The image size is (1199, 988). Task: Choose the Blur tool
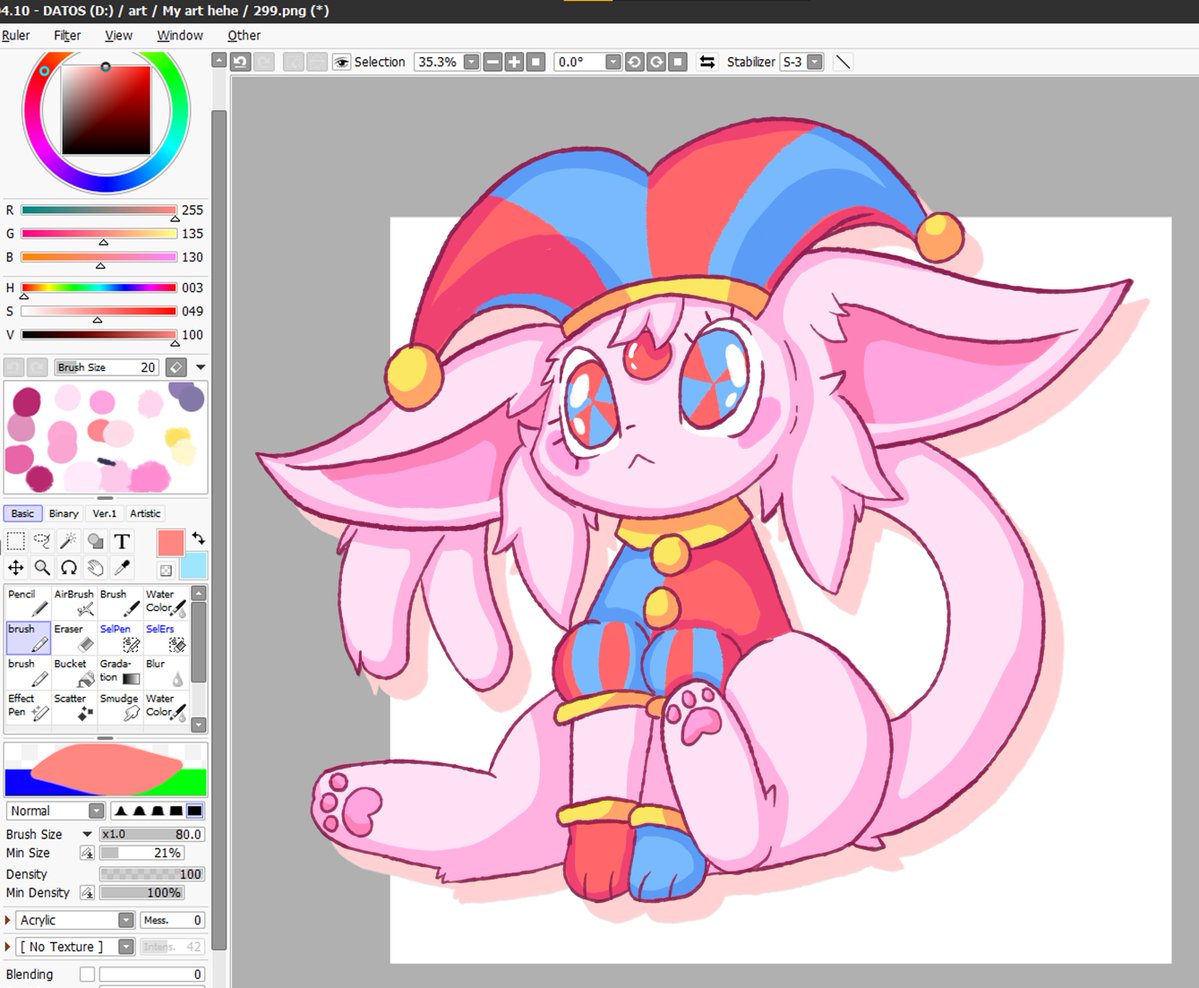[166, 672]
